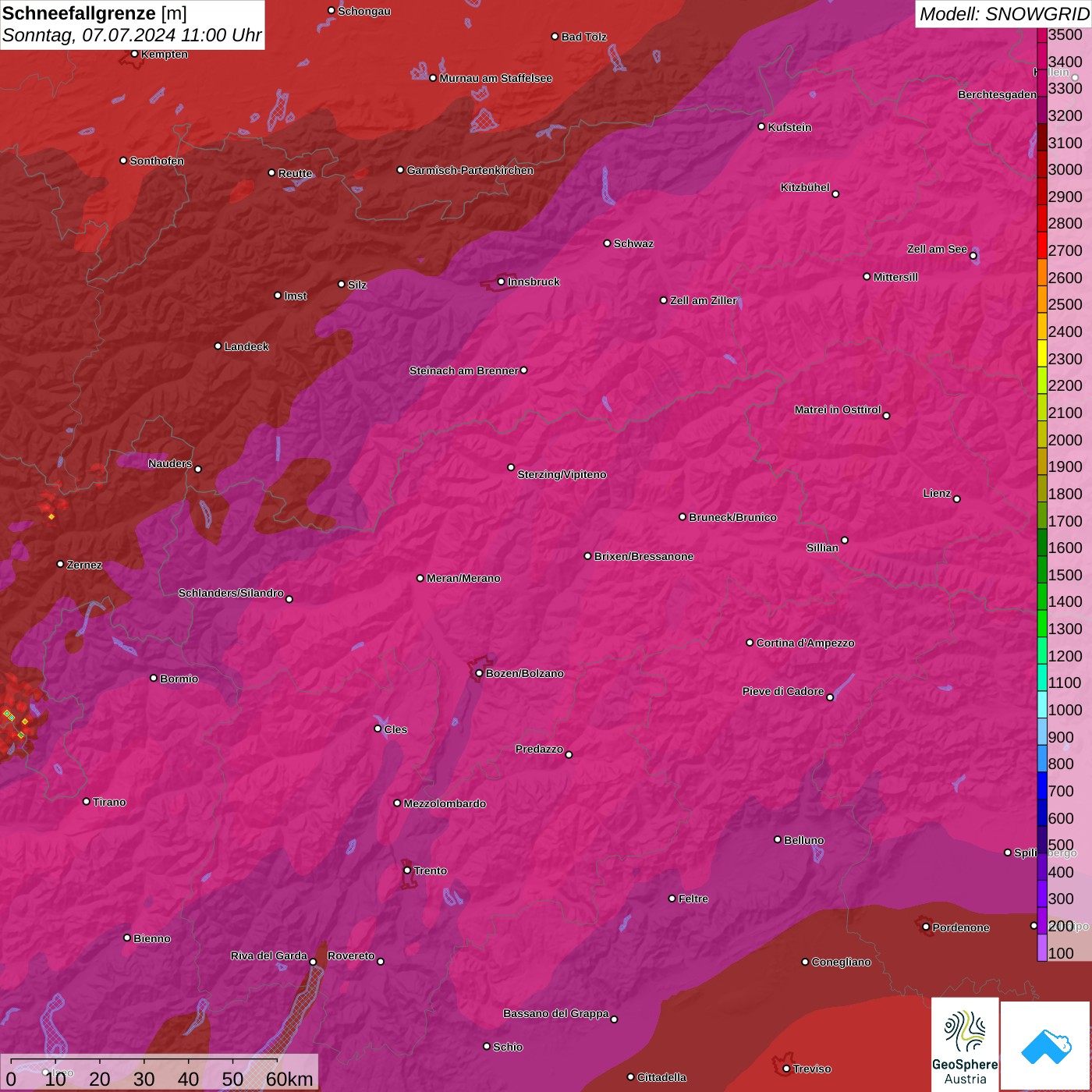Viewport: 1092px width, 1092px height.
Task: Click the date Sonntag, 07.07.2024 11:00 Uhr
Action: click(132, 35)
